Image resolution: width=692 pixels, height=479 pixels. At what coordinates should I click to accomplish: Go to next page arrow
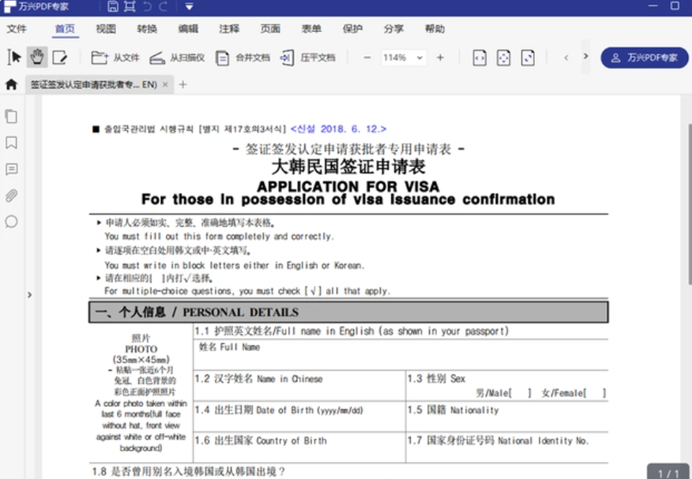pos(586,56)
